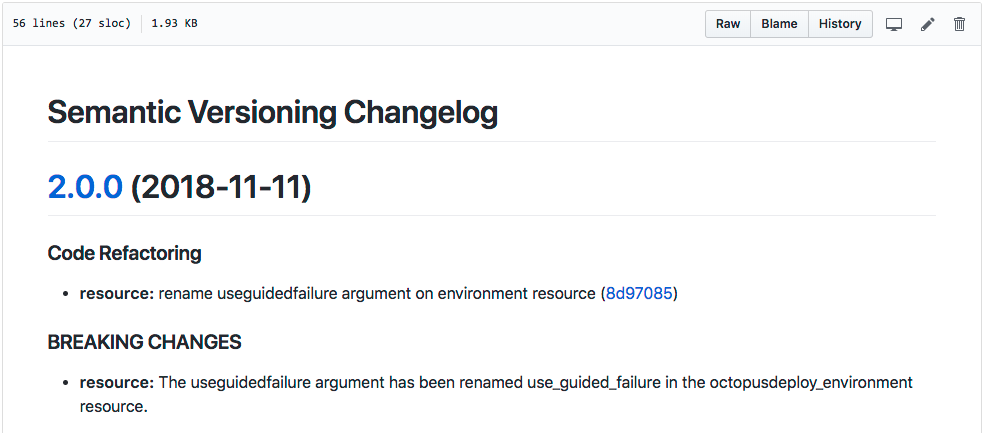Click the 1.93 KB file size label
Screen dimensions: 984x433
click(174, 24)
